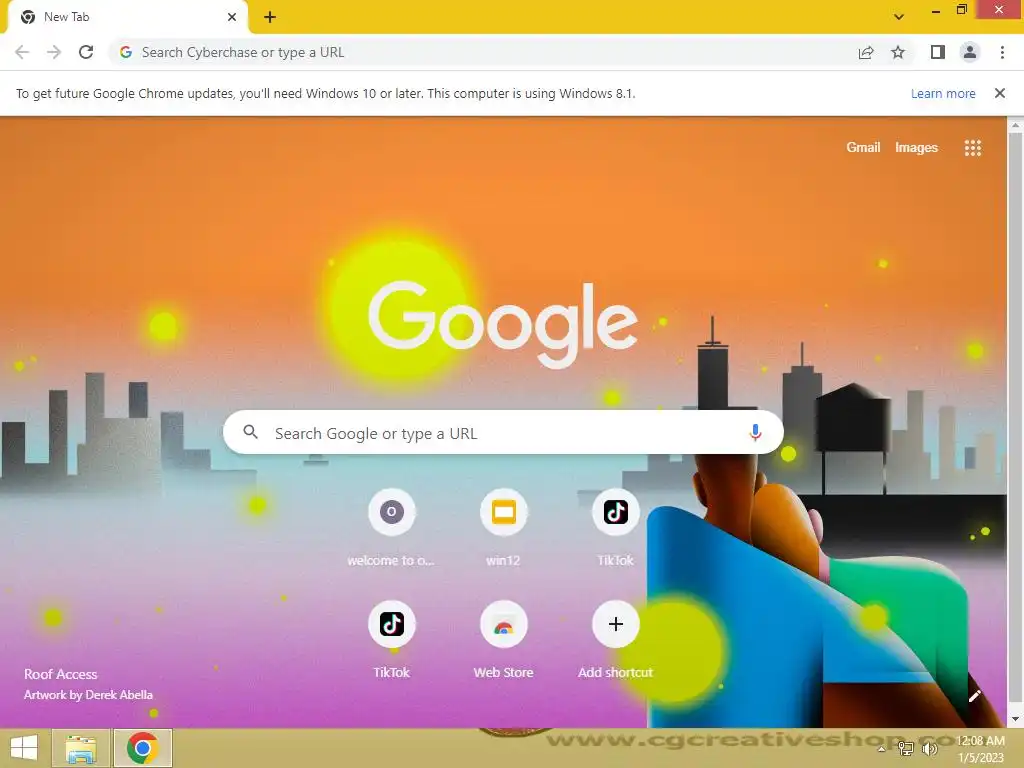Click the scrollbar down arrow

pos(1015,719)
